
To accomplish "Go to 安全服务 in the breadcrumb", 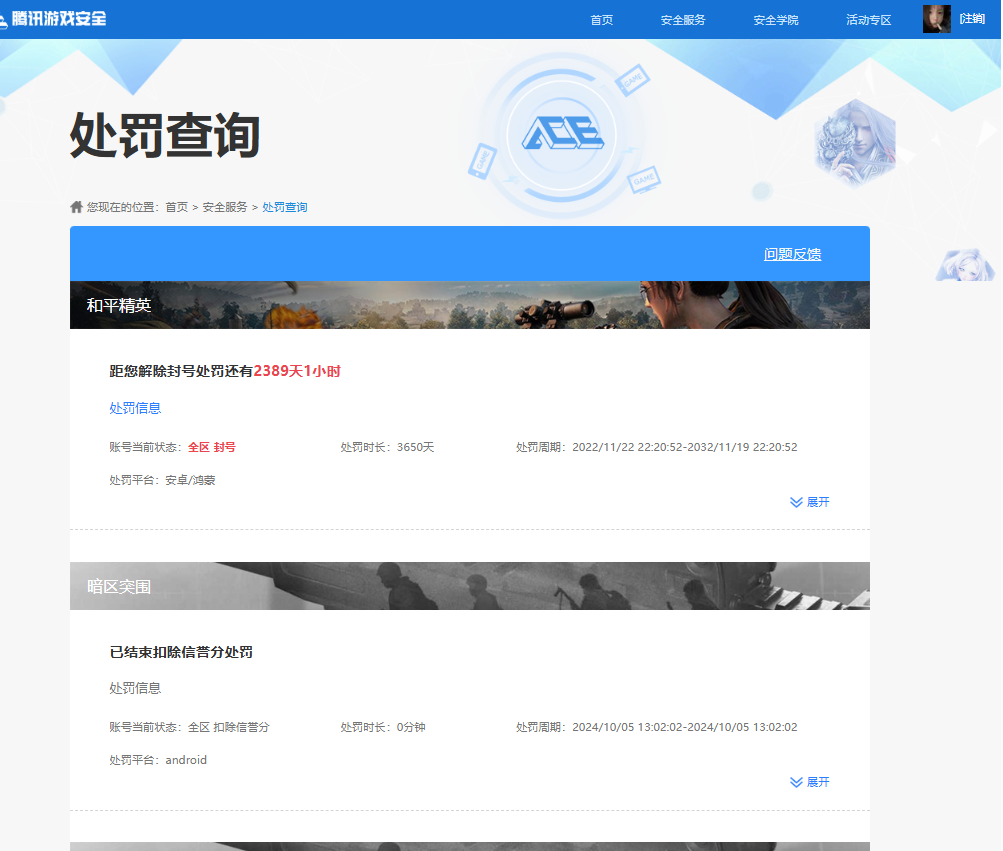I will coord(225,207).
